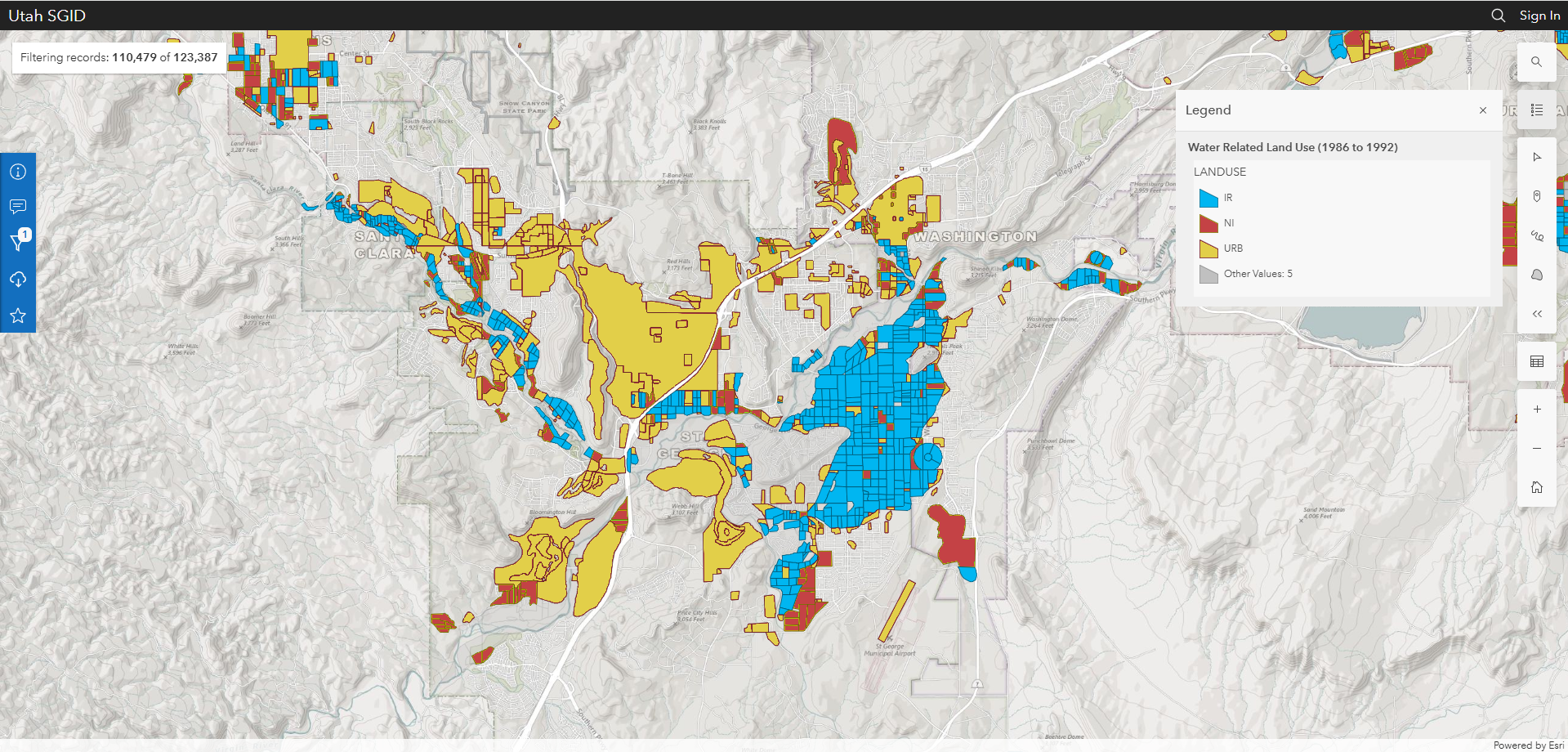Select the freehand polygon drawing tool

point(1536,275)
